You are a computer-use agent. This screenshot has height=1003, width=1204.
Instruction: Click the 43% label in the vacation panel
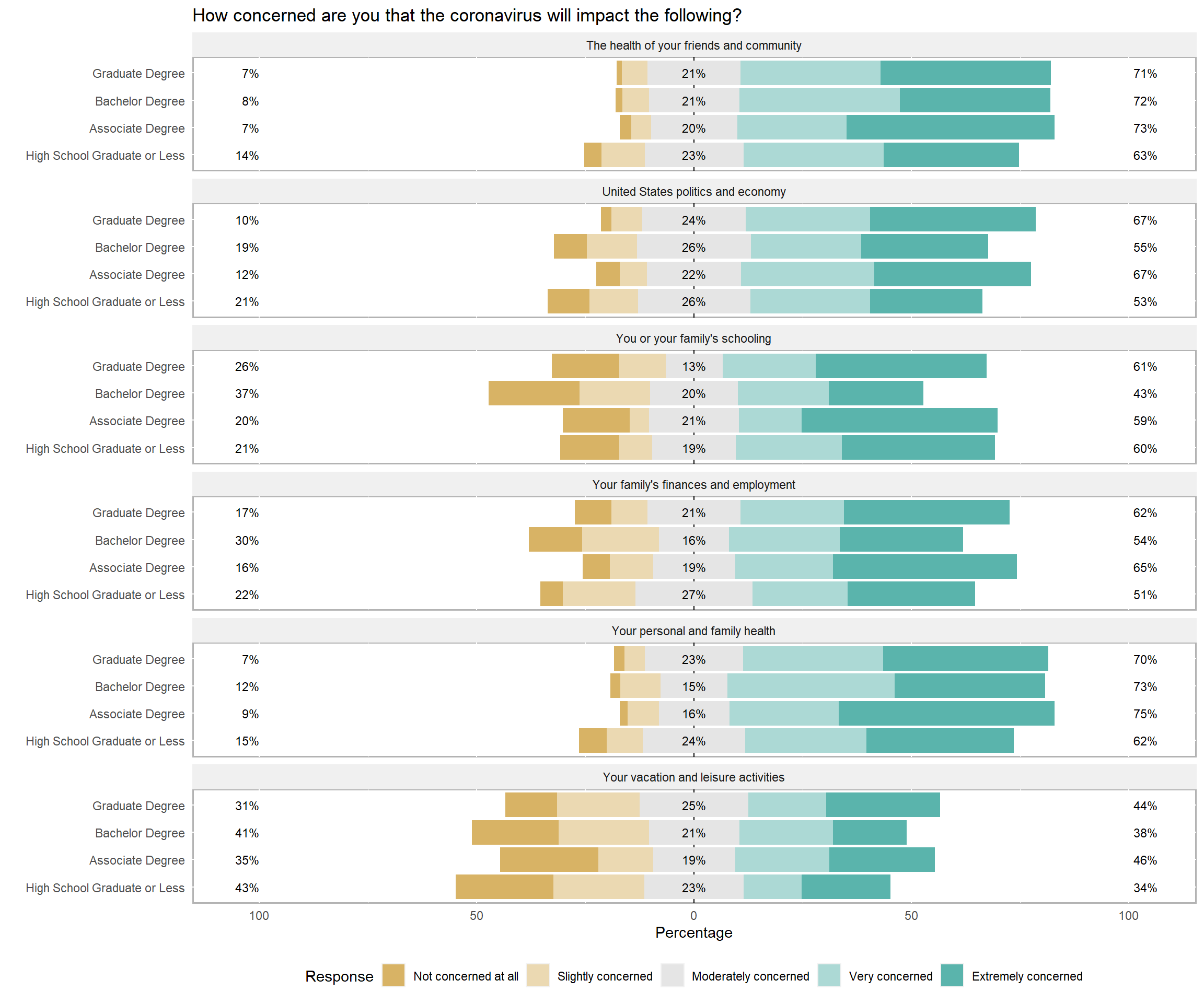click(247, 888)
